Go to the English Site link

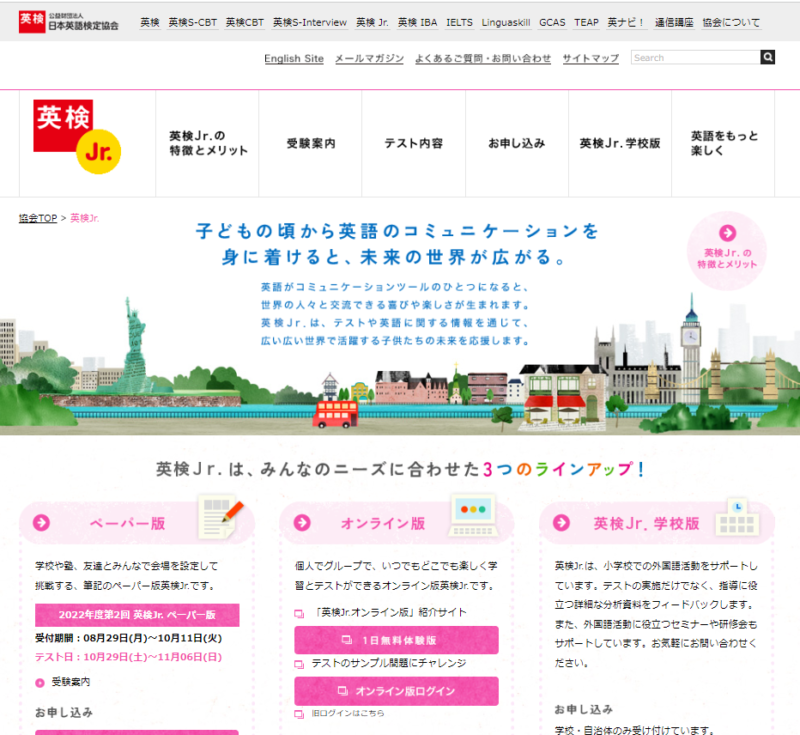point(294,58)
